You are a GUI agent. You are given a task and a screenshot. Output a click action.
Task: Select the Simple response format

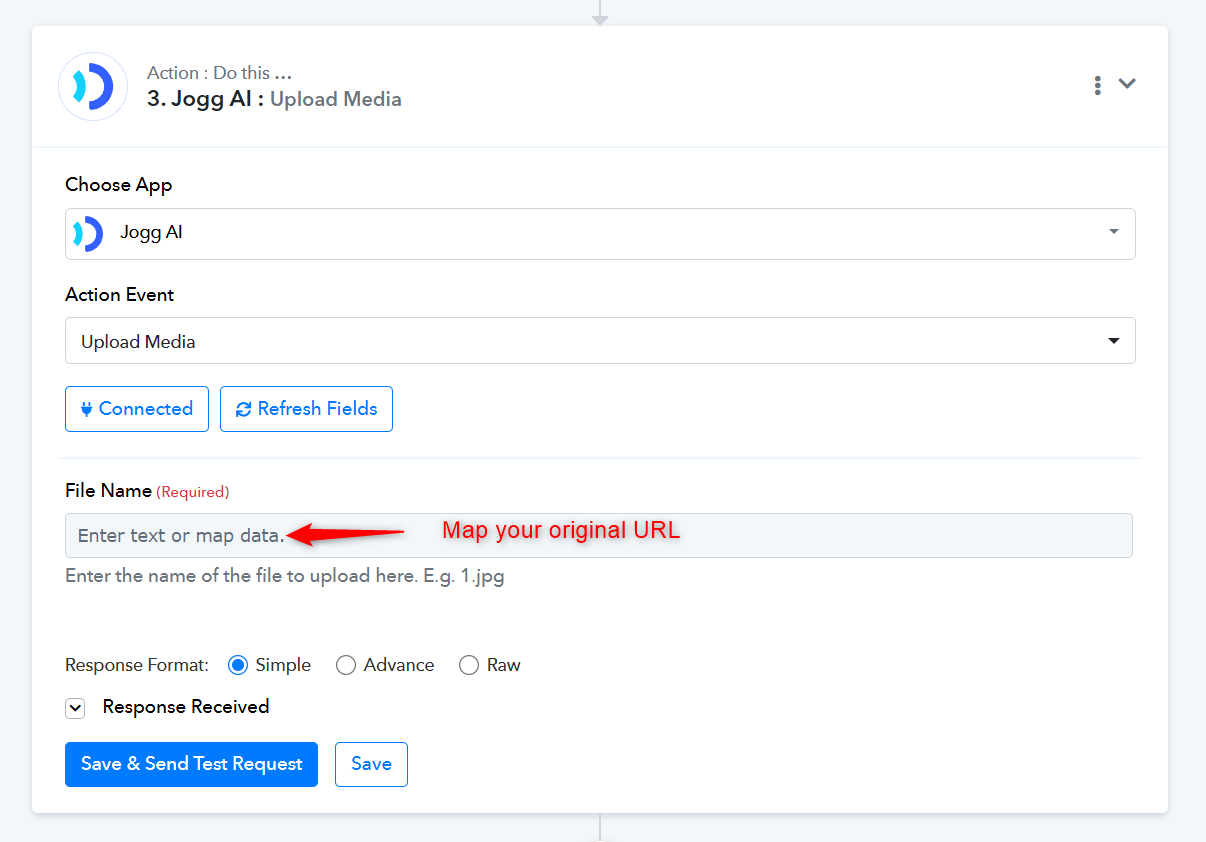238,665
